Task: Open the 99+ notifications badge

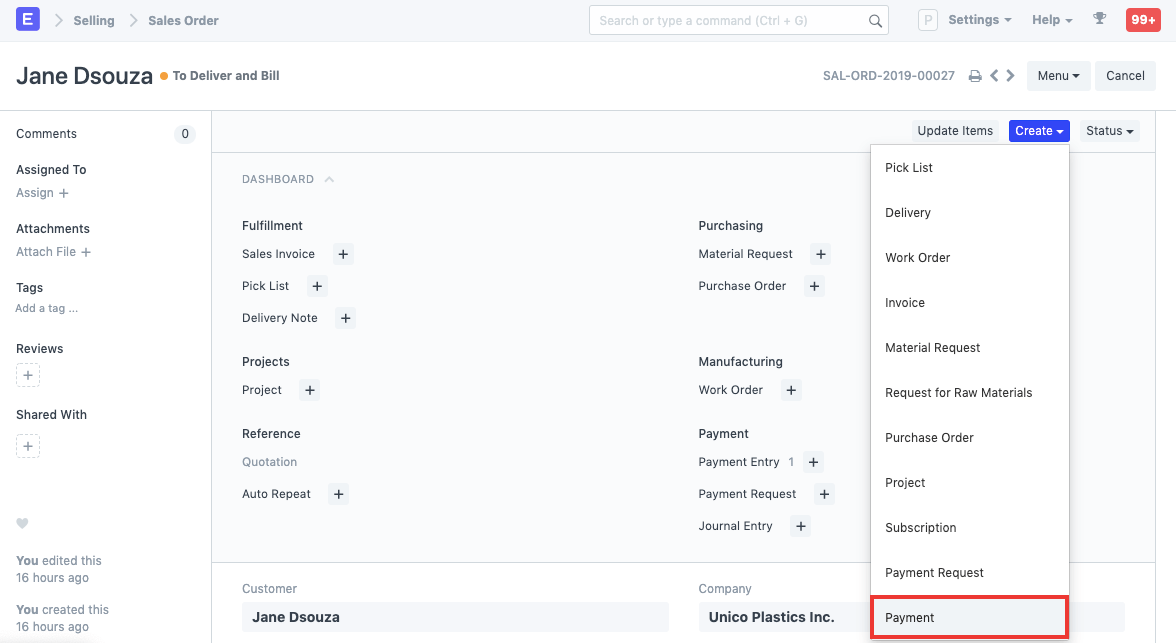Action: click(x=1143, y=20)
